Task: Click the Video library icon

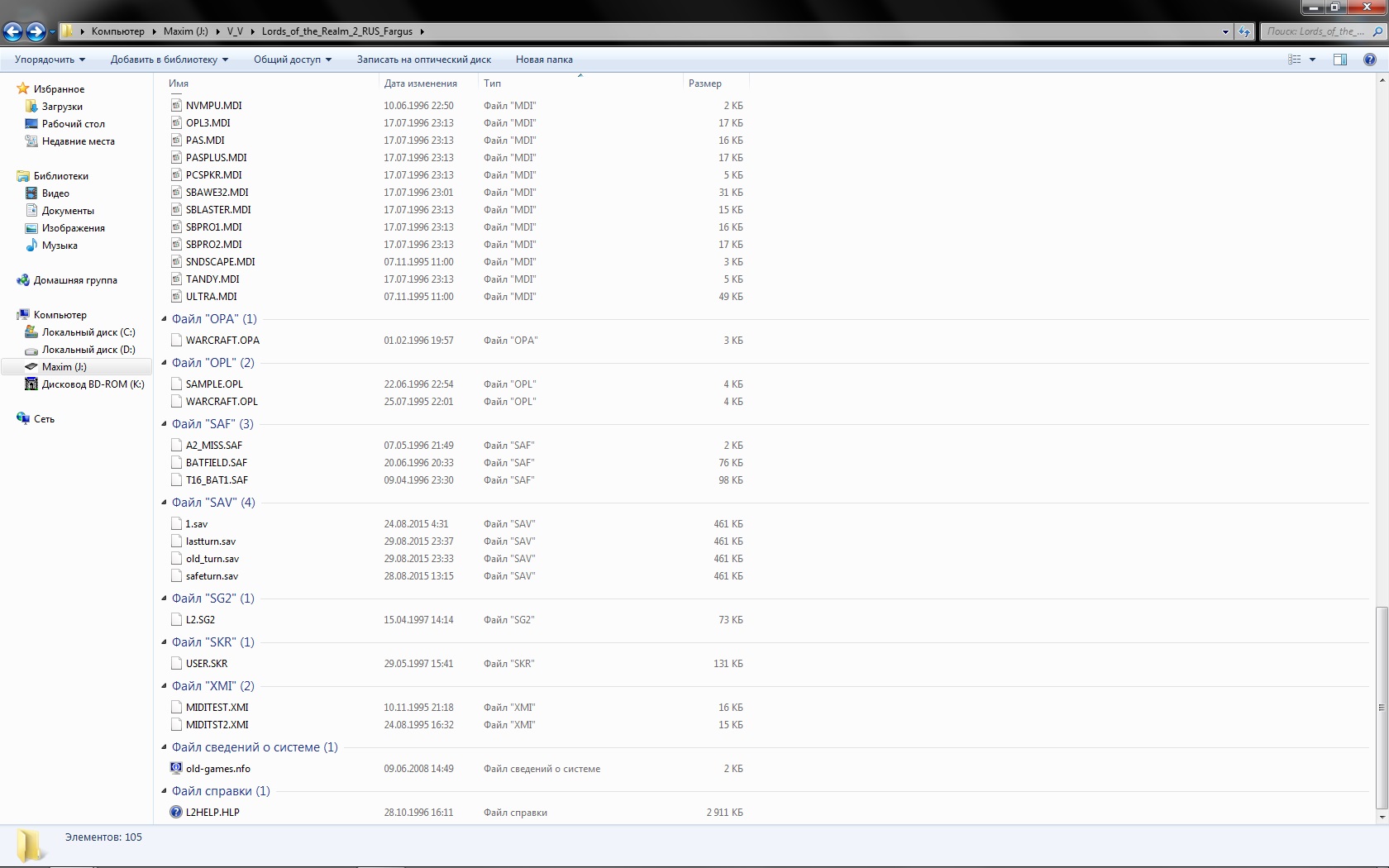Action: pos(31,193)
